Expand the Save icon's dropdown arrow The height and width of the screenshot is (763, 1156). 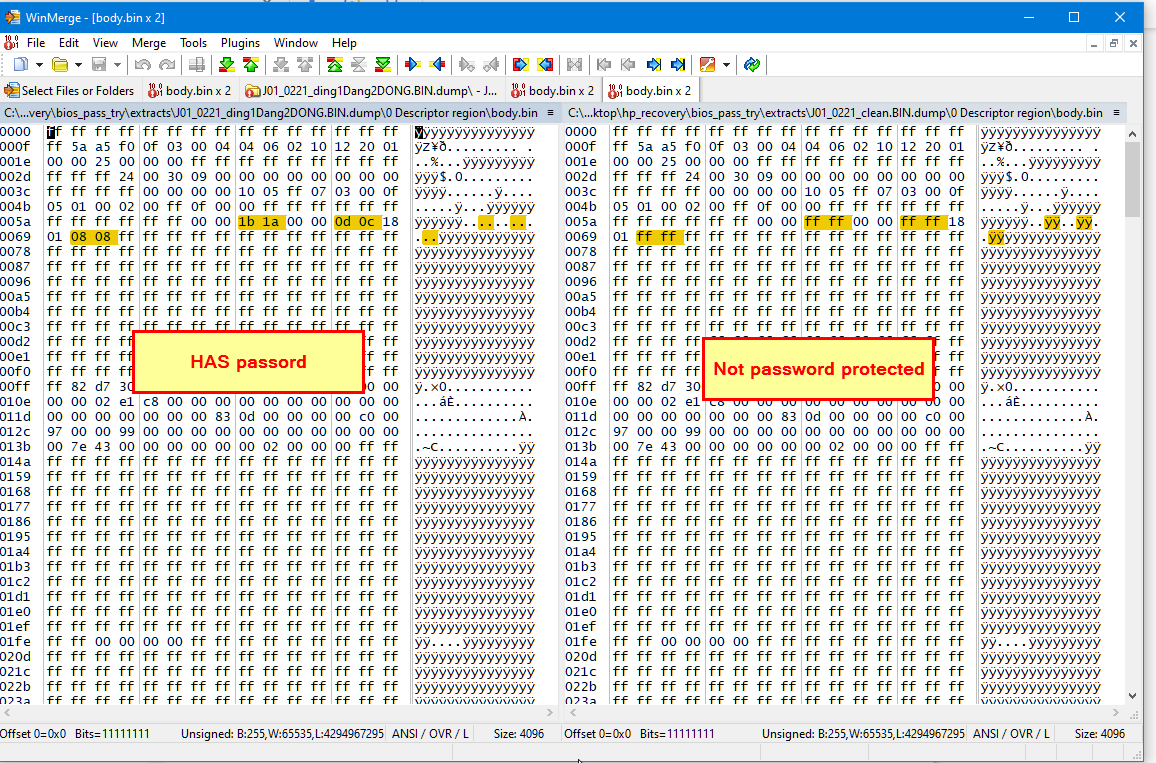(x=117, y=65)
